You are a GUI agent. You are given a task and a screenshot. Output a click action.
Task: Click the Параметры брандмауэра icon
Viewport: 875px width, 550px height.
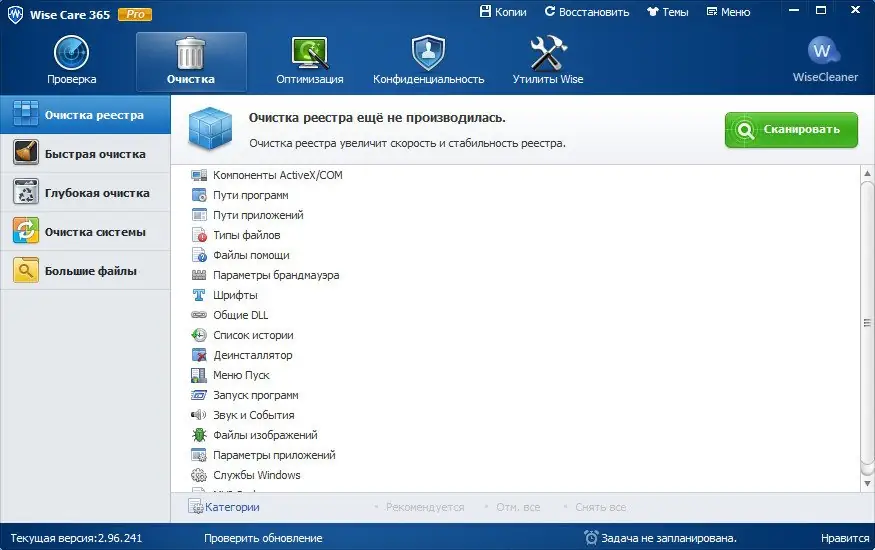pyautogui.click(x=199, y=275)
